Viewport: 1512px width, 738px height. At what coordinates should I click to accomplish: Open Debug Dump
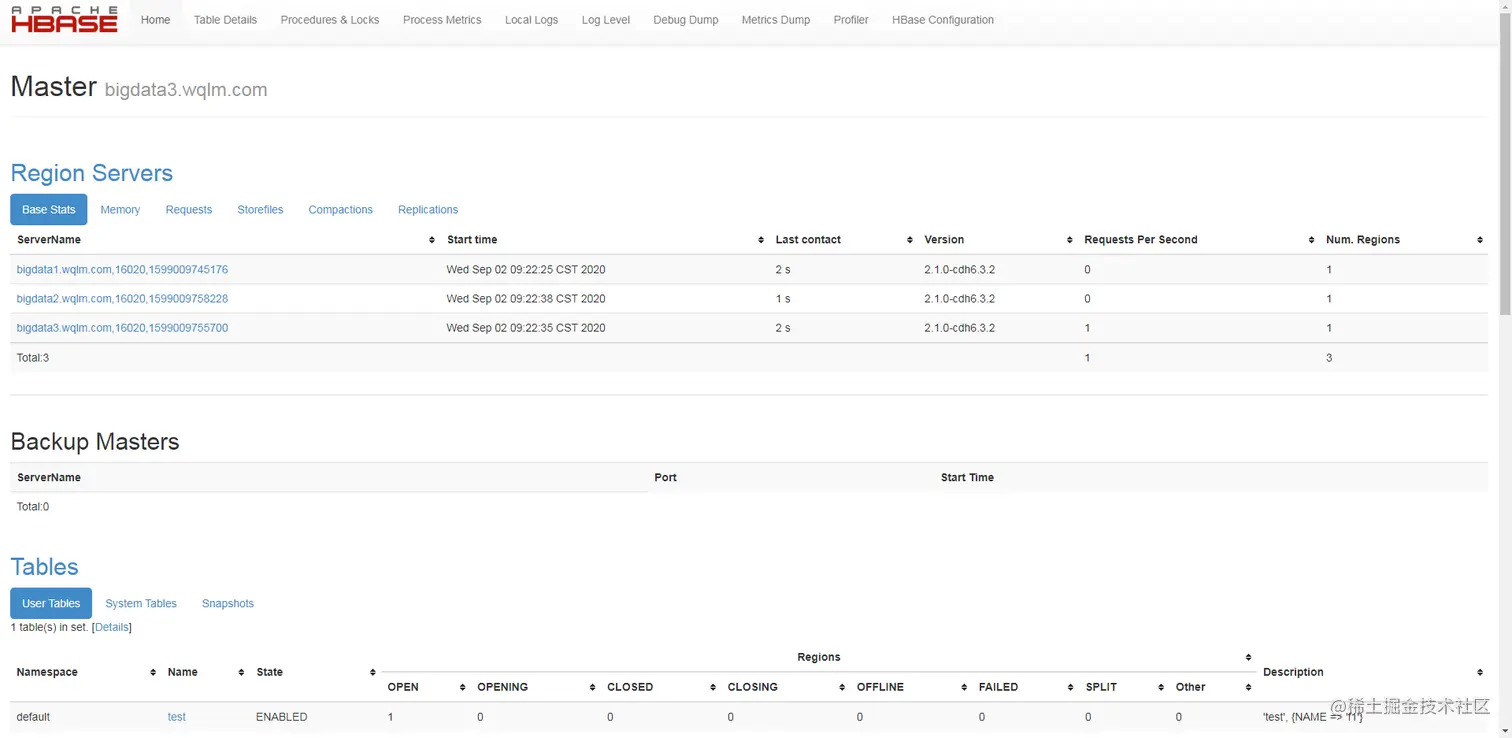coord(686,20)
